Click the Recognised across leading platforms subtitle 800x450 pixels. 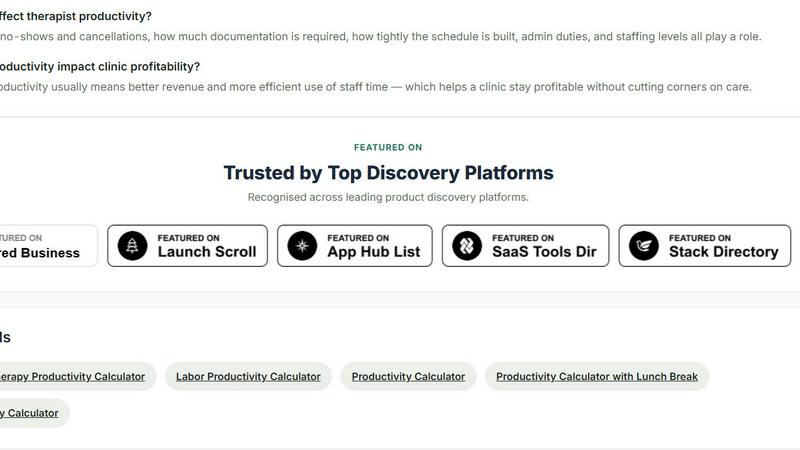tap(388, 197)
